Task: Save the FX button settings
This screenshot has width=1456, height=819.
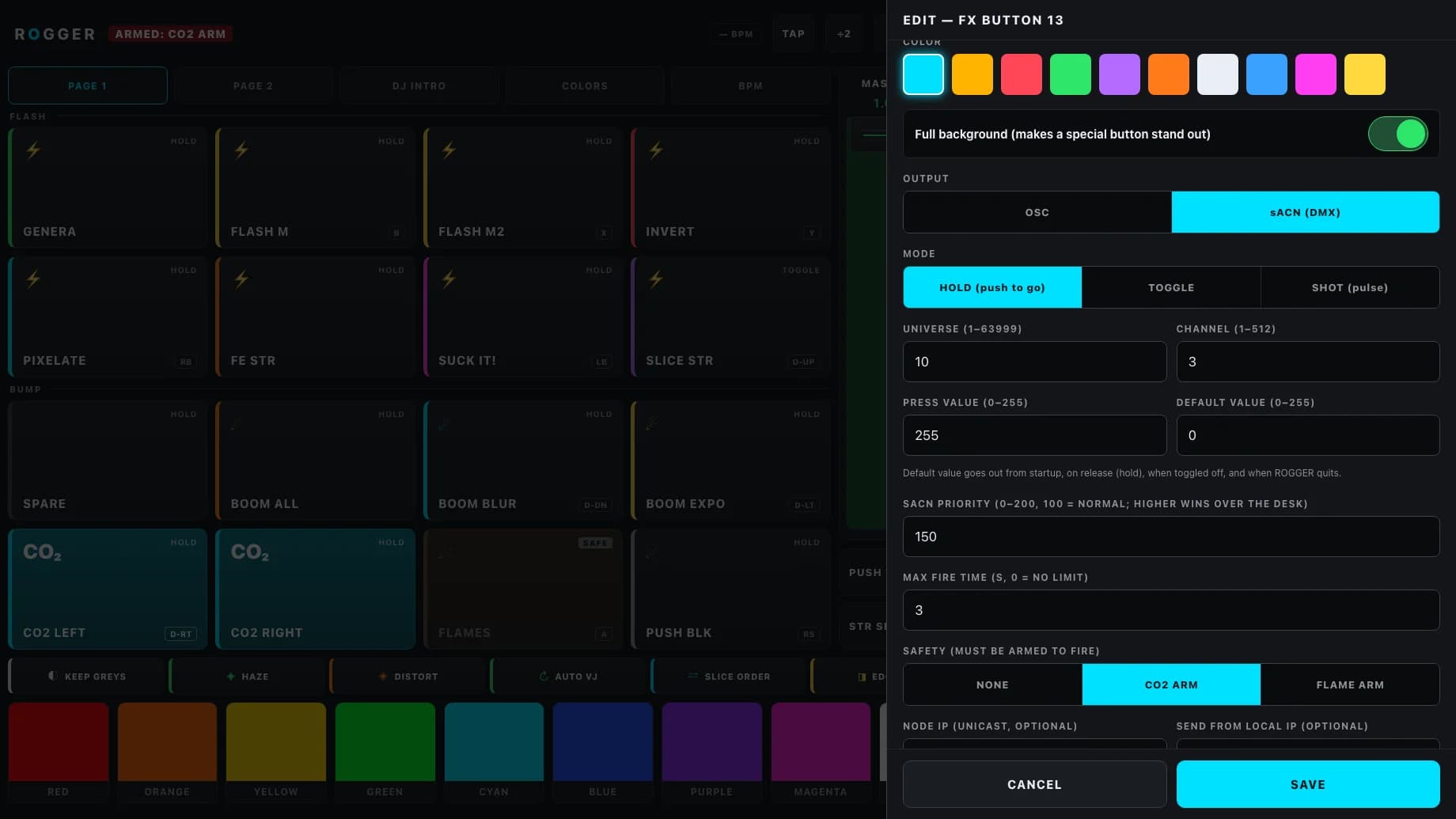Action: pyautogui.click(x=1308, y=784)
